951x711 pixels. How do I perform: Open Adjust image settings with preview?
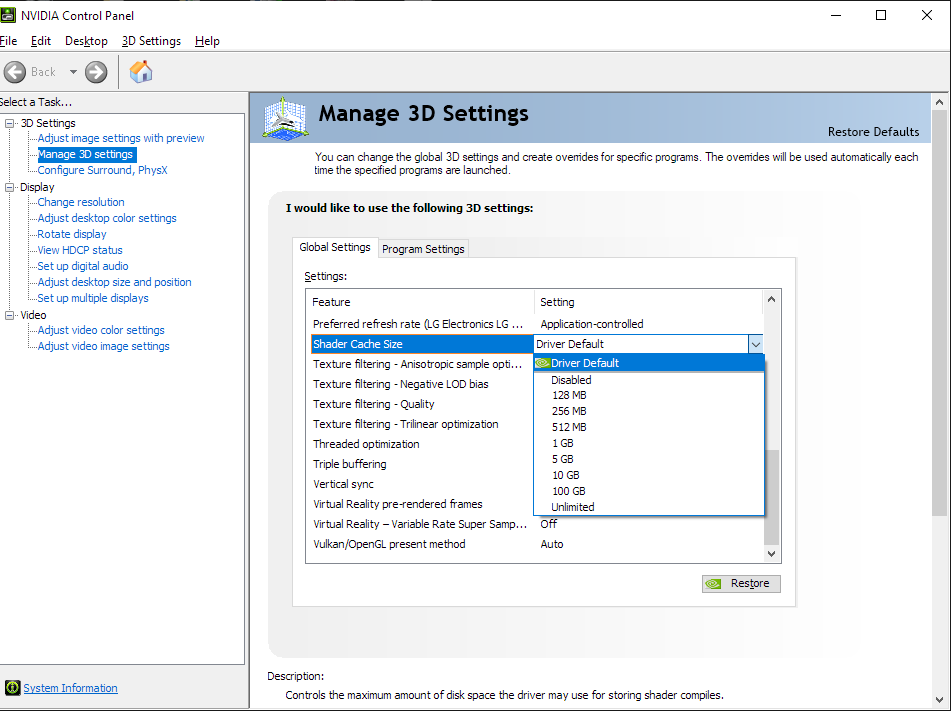coord(121,138)
